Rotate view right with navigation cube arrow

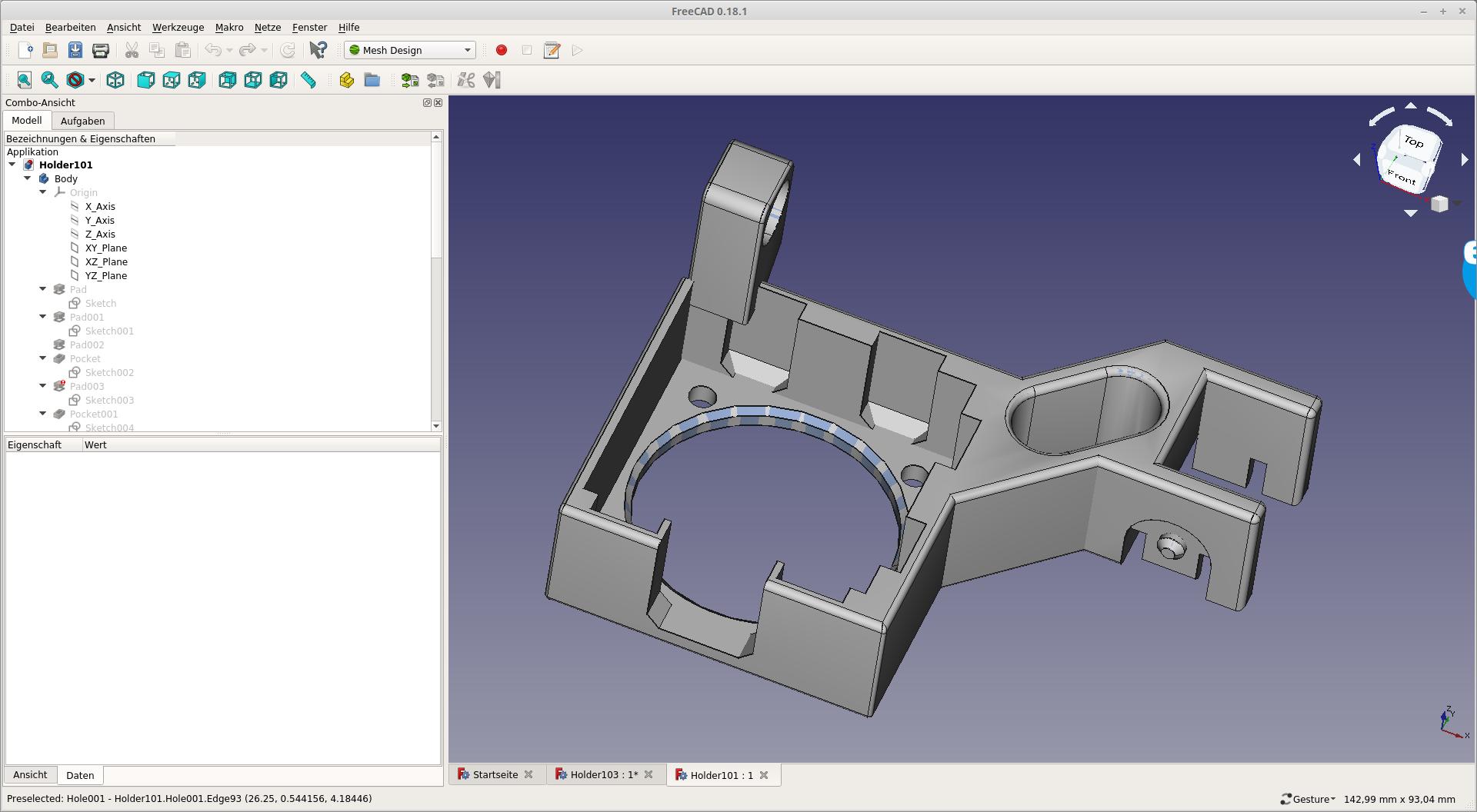(x=1464, y=160)
